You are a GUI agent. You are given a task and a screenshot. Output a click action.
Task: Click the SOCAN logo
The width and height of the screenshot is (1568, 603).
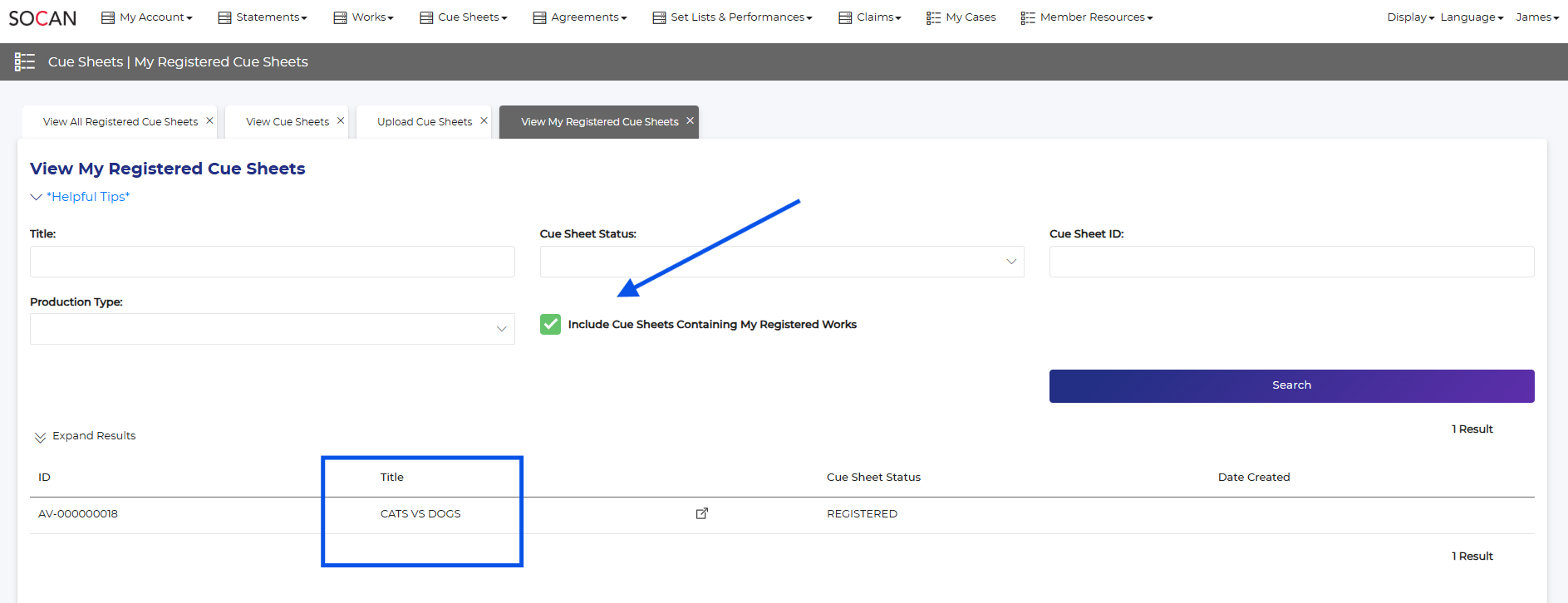tap(42, 17)
